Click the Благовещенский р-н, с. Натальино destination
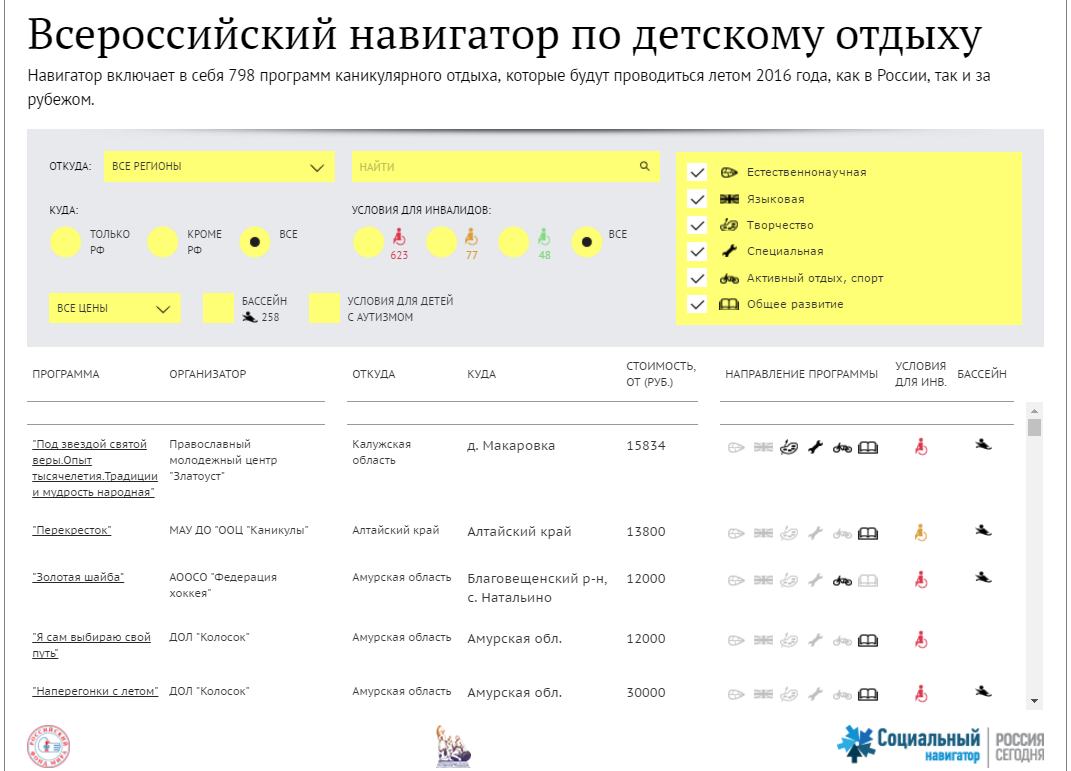The image size is (1071, 771). [537, 588]
